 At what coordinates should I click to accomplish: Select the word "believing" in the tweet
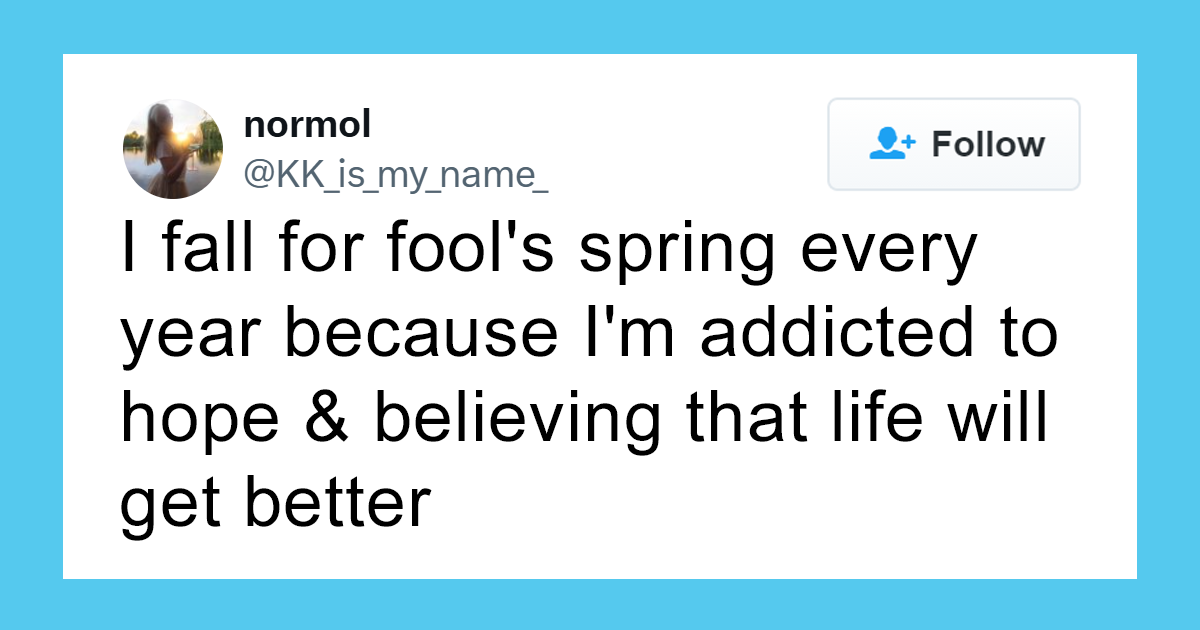pos(519,420)
